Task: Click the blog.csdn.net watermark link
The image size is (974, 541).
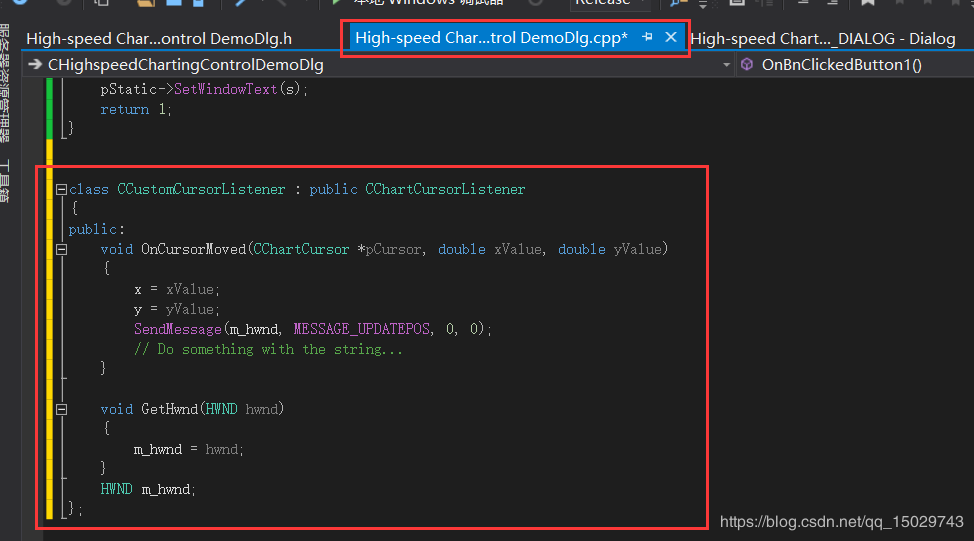Action: (841, 522)
